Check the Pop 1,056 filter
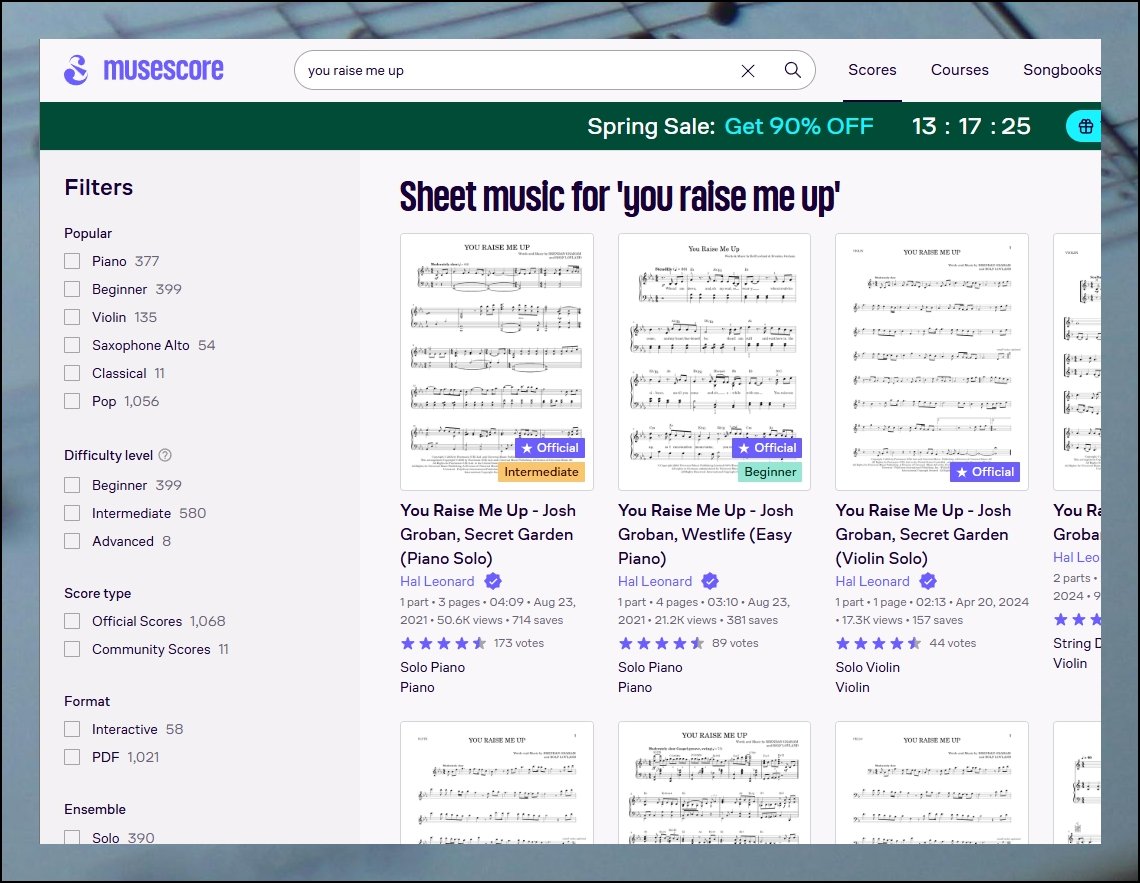 72,401
